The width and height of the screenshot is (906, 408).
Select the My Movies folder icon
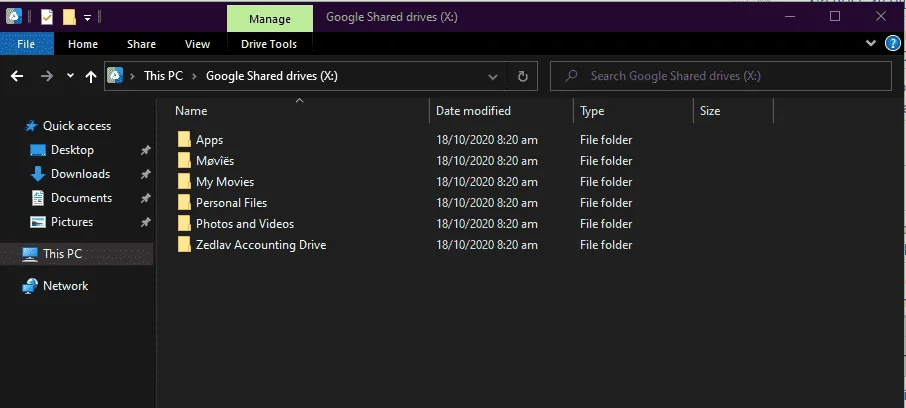coord(184,181)
